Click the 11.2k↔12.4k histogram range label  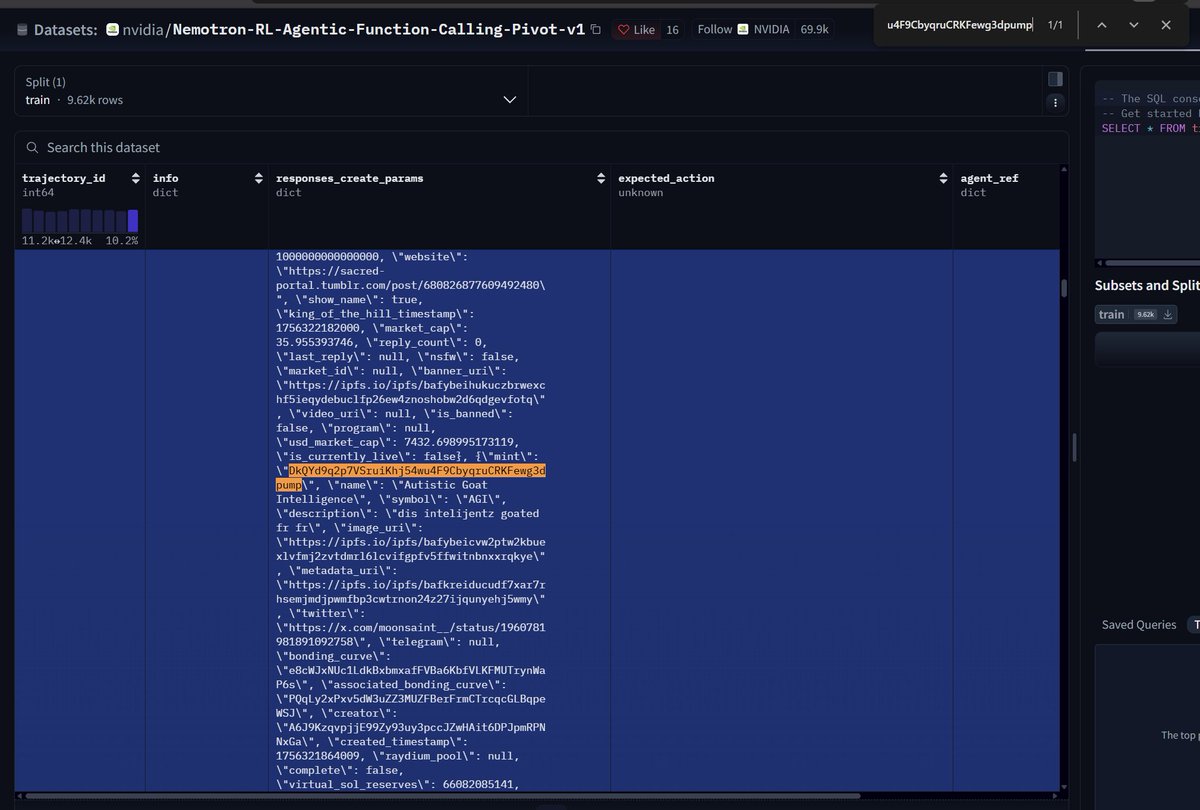click(58, 240)
